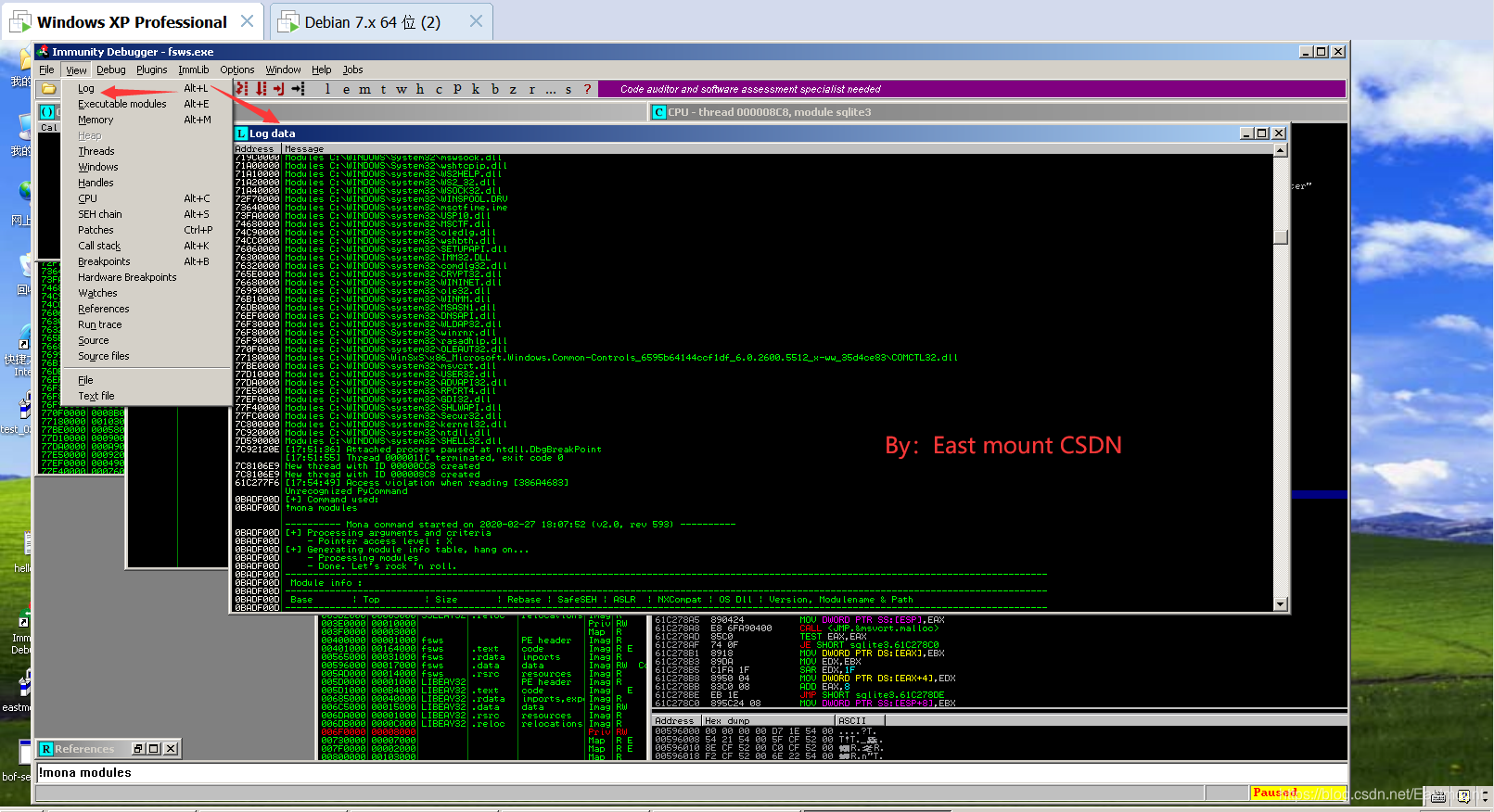1494x812 pixels.
Task: Choose Source files in the View menu
Action: click(x=147, y=356)
